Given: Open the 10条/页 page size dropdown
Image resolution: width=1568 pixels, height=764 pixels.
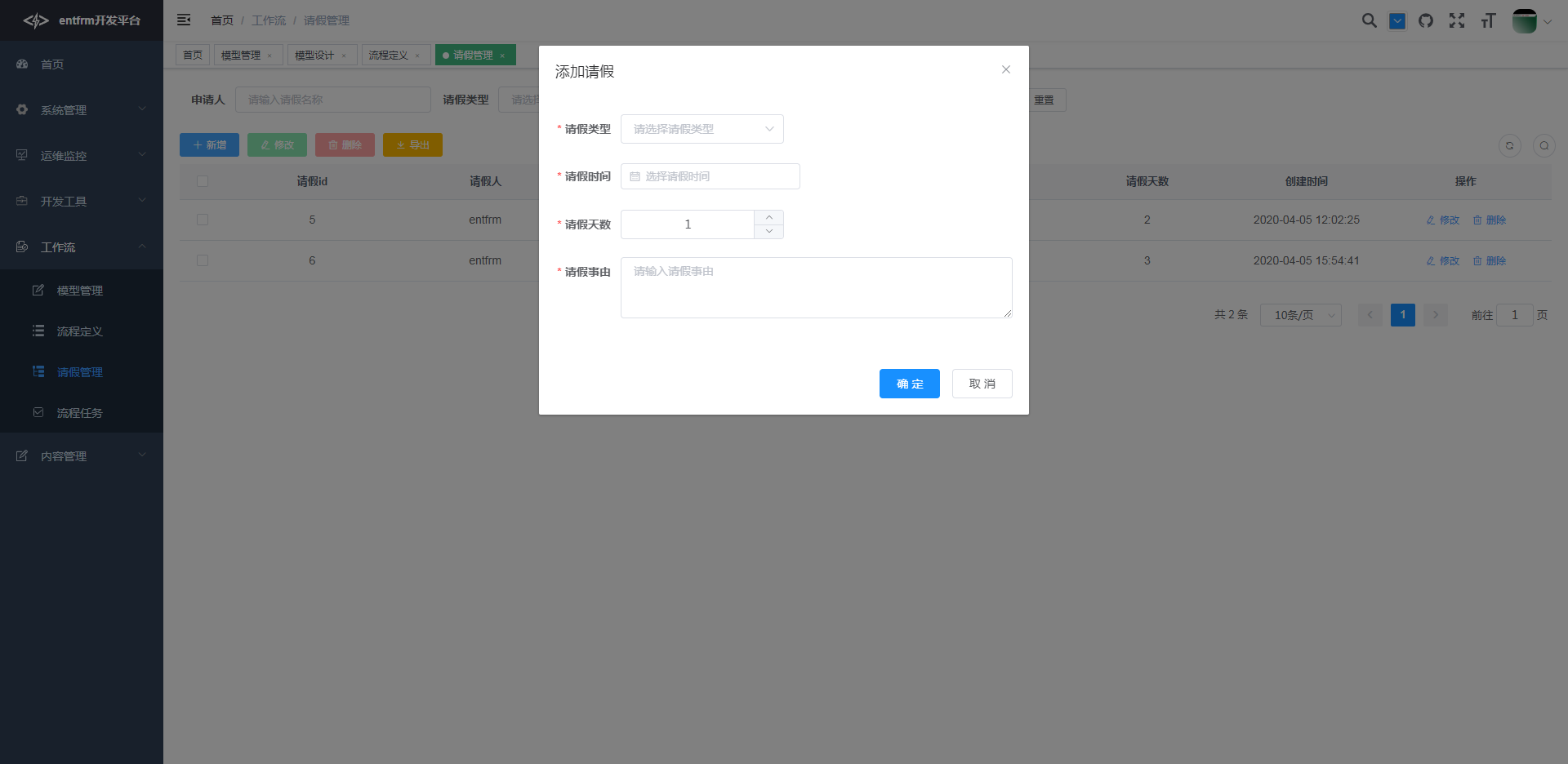Looking at the screenshot, I should pos(1300,314).
